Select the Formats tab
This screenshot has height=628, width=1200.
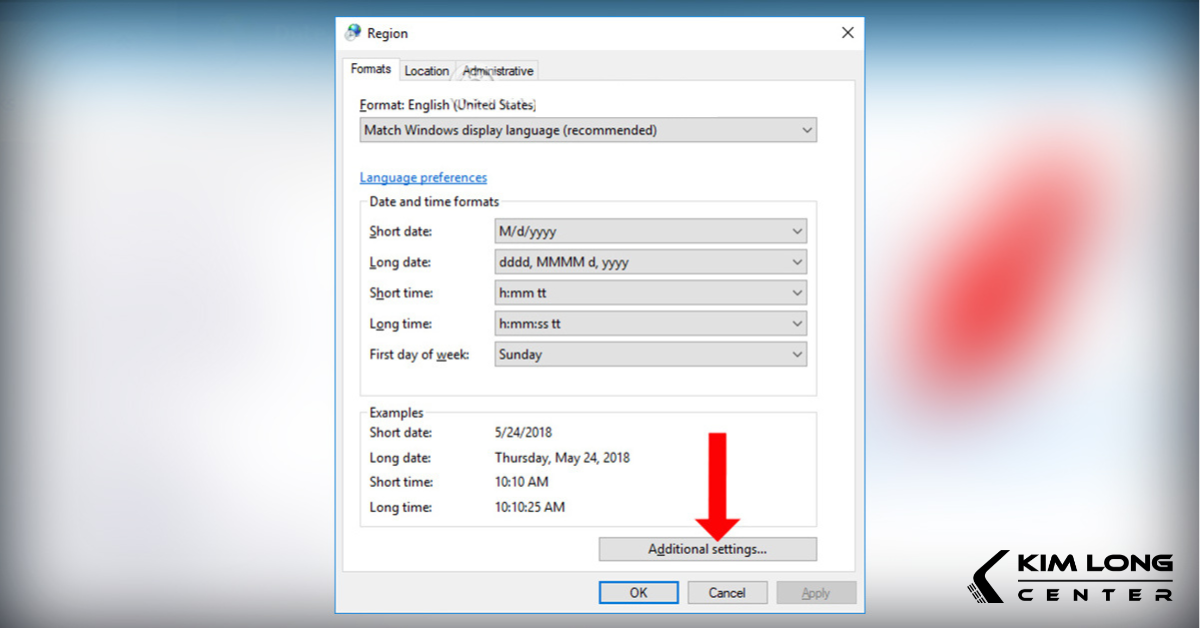pyautogui.click(x=371, y=70)
